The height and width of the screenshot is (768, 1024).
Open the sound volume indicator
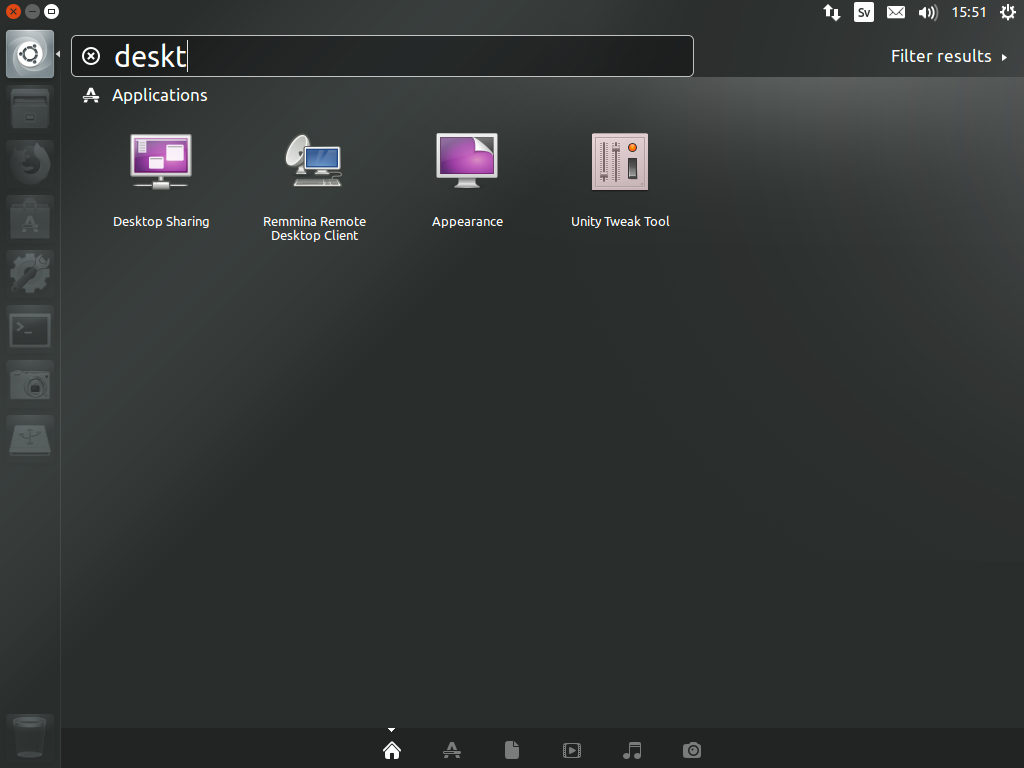(x=928, y=12)
